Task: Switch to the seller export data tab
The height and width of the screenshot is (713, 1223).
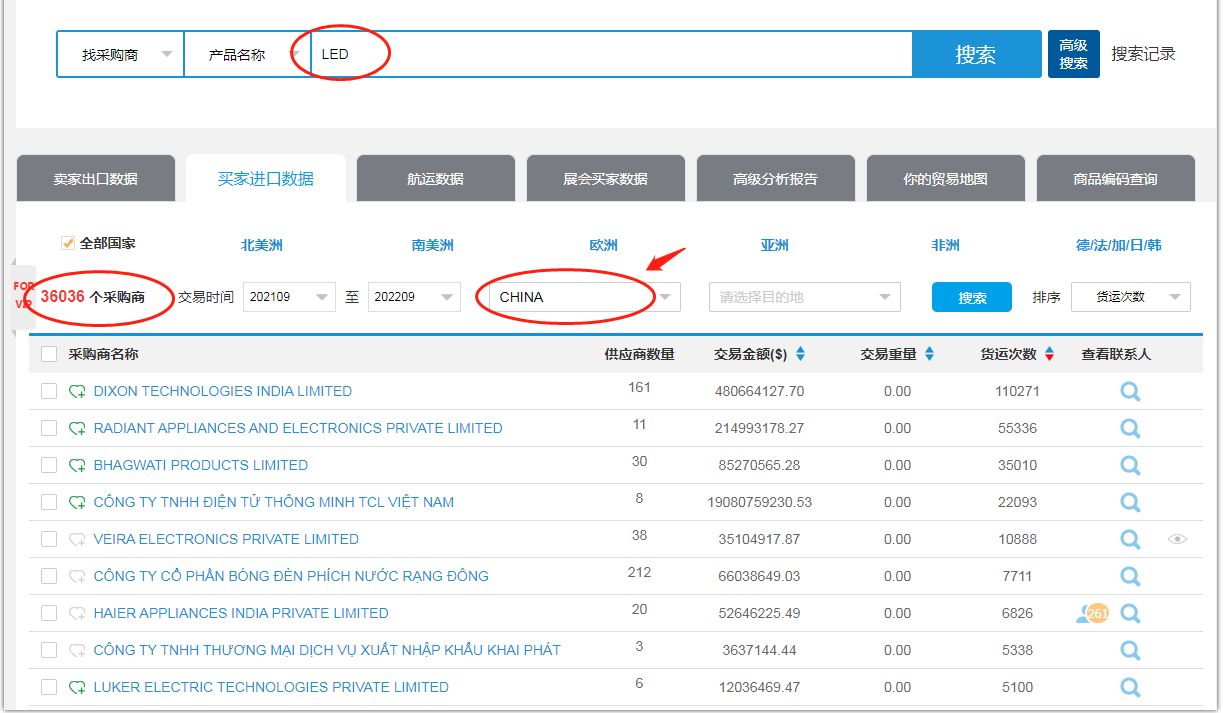Action: (96, 179)
